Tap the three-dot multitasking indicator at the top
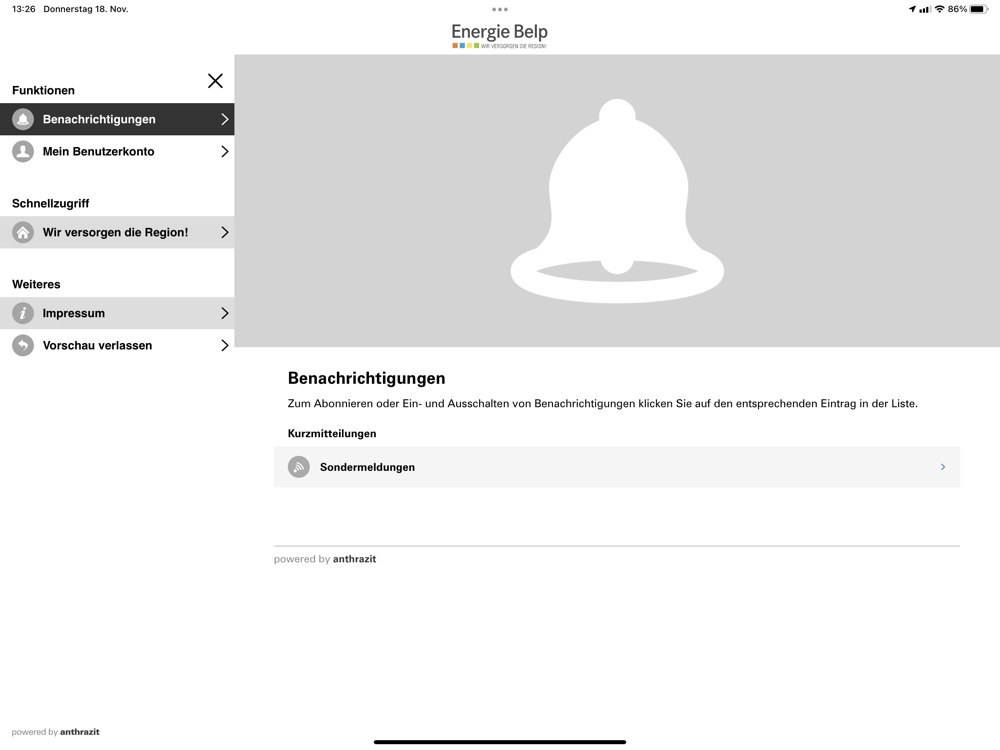The image size is (1000, 750). click(x=500, y=10)
